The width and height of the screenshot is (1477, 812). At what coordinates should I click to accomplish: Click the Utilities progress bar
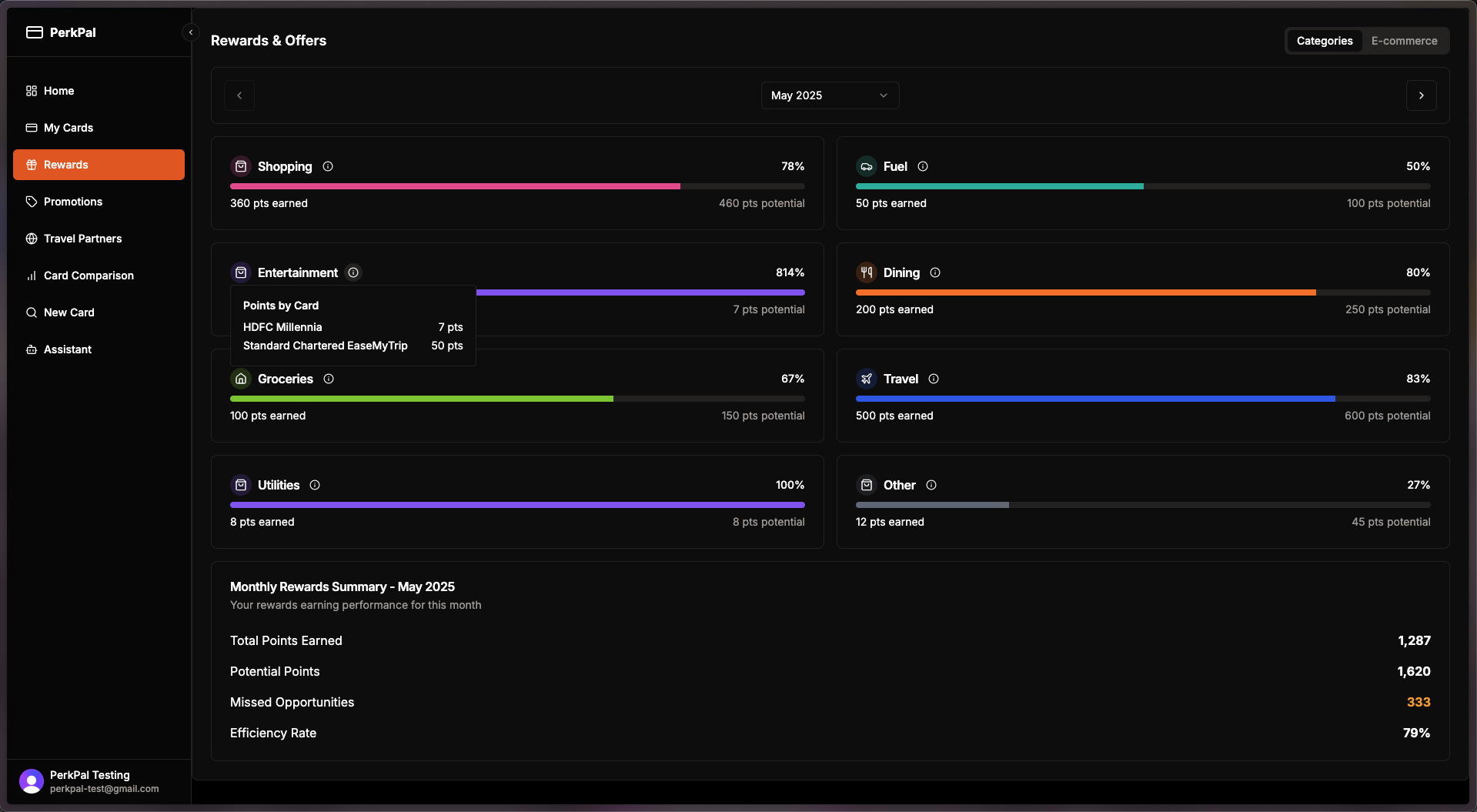tap(517, 505)
